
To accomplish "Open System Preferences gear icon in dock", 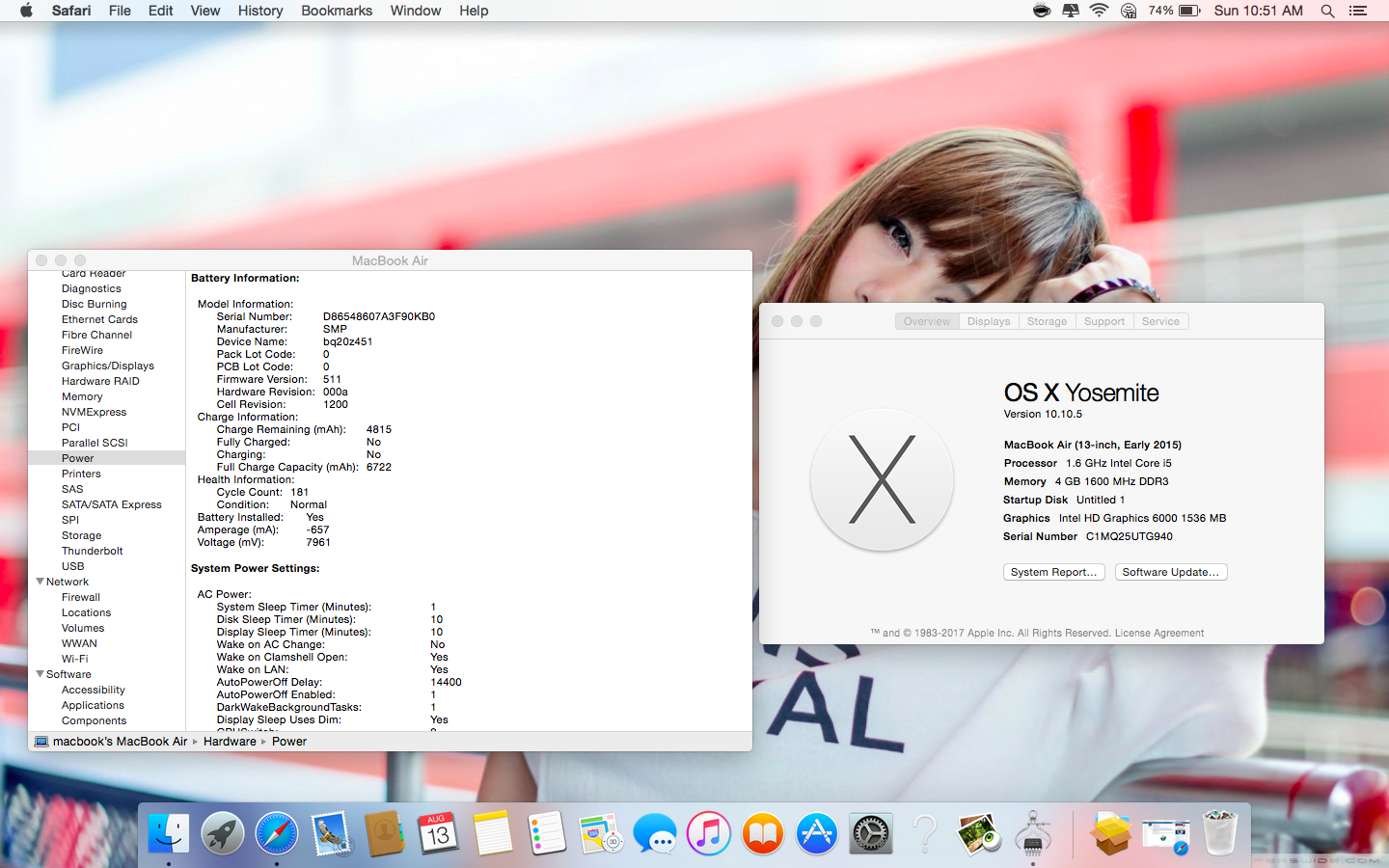I will [x=871, y=833].
